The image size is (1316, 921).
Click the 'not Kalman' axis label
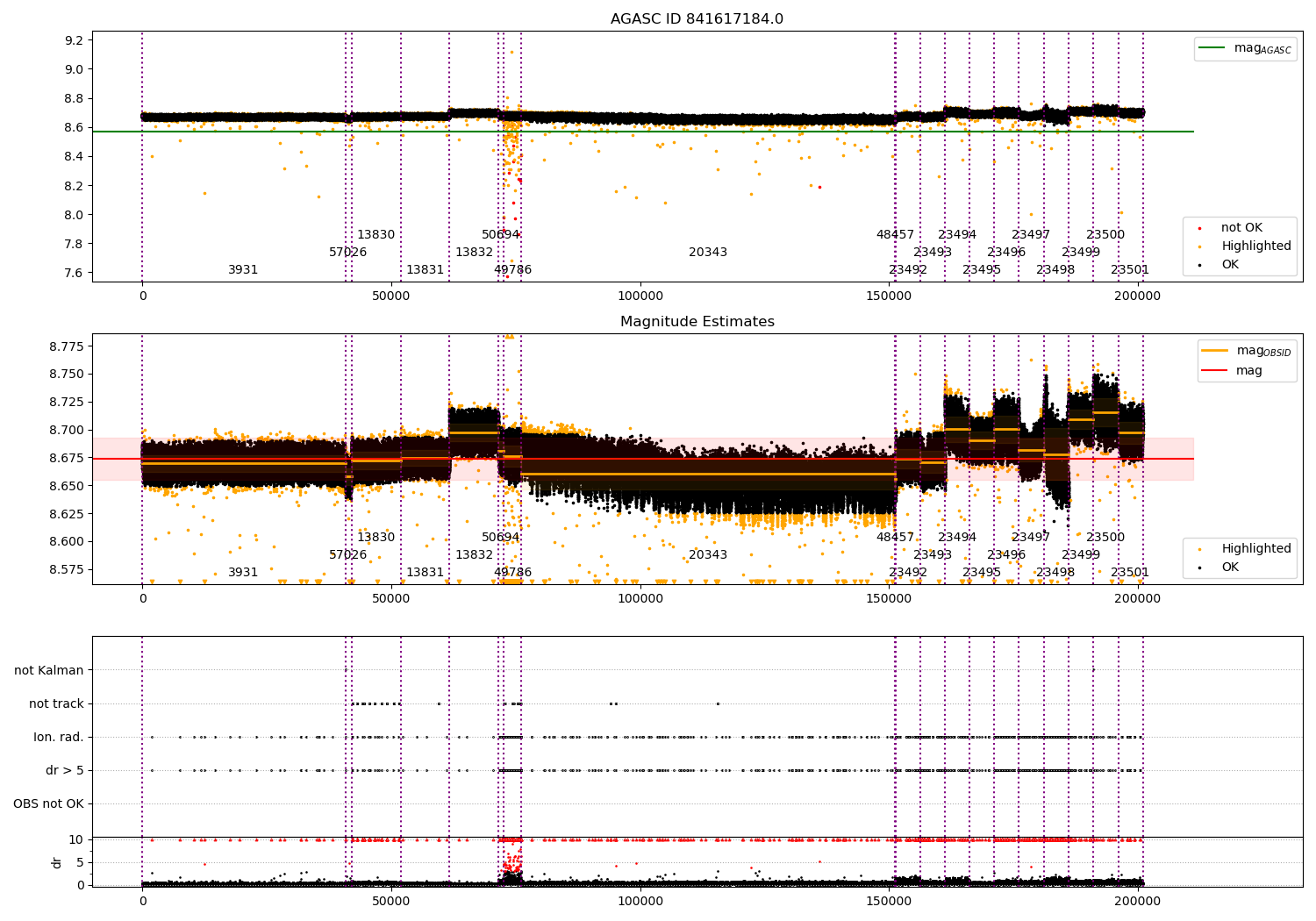coord(49,670)
